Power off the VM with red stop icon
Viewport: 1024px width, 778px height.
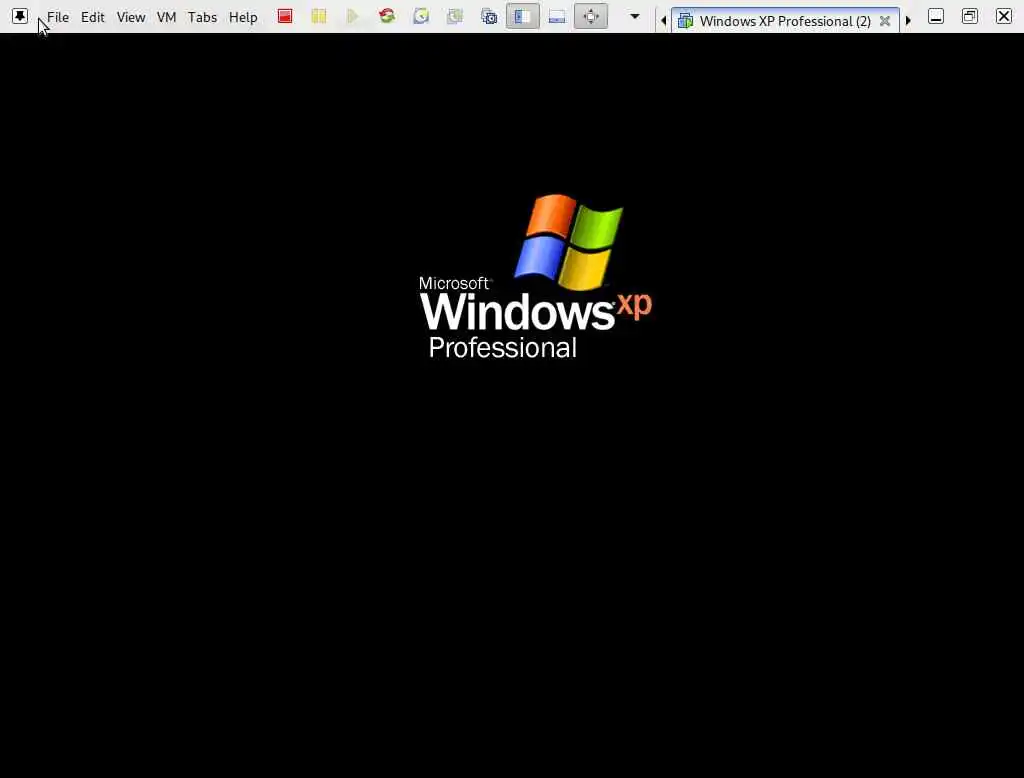click(285, 16)
